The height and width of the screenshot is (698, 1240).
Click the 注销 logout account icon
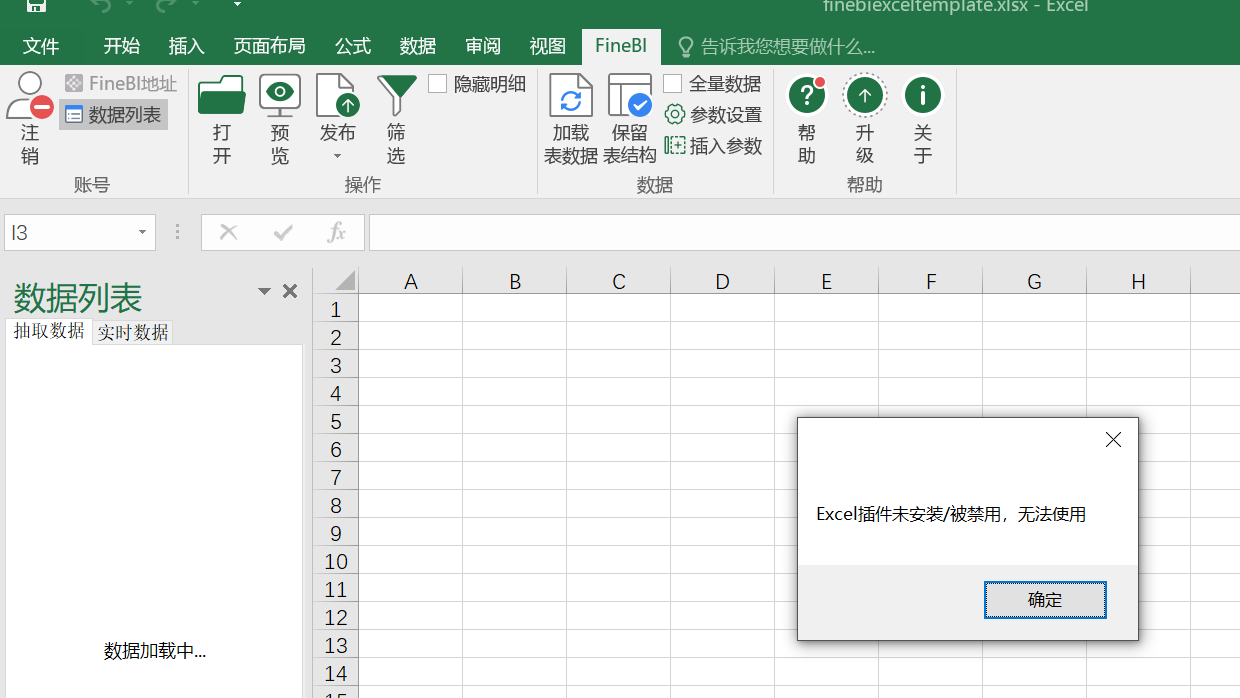30,96
